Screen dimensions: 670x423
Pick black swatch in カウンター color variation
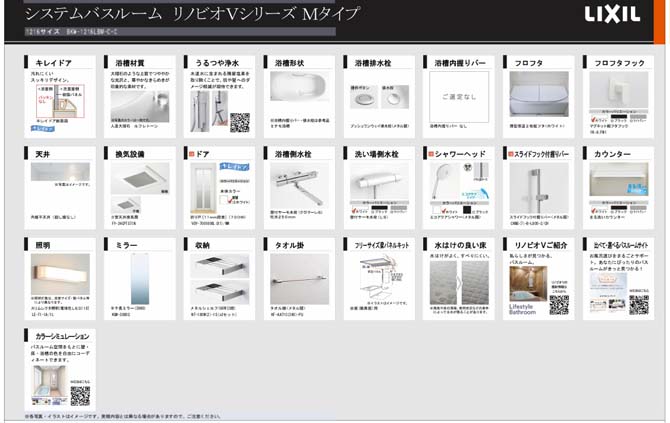click(619, 208)
